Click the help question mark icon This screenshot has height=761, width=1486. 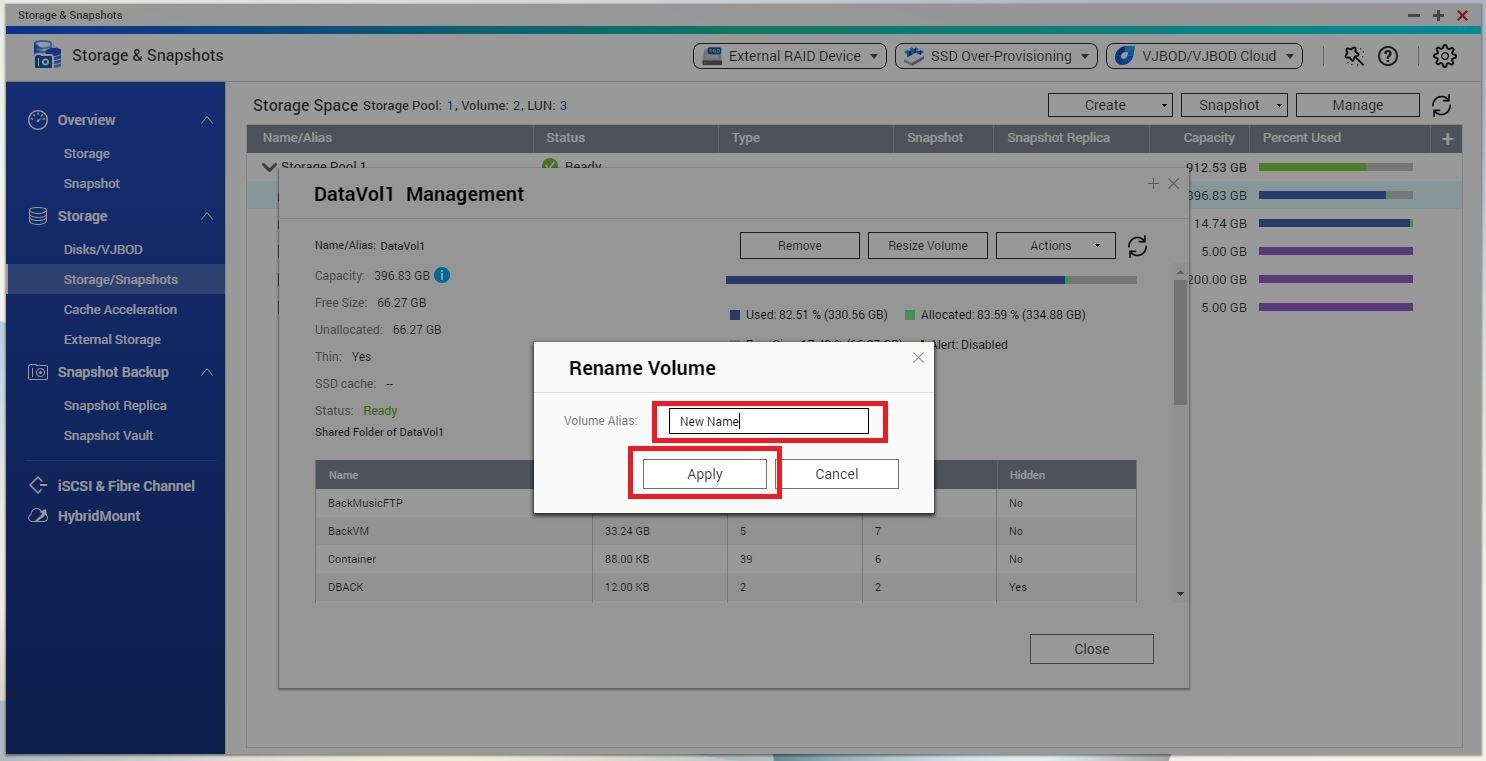coord(1387,56)
